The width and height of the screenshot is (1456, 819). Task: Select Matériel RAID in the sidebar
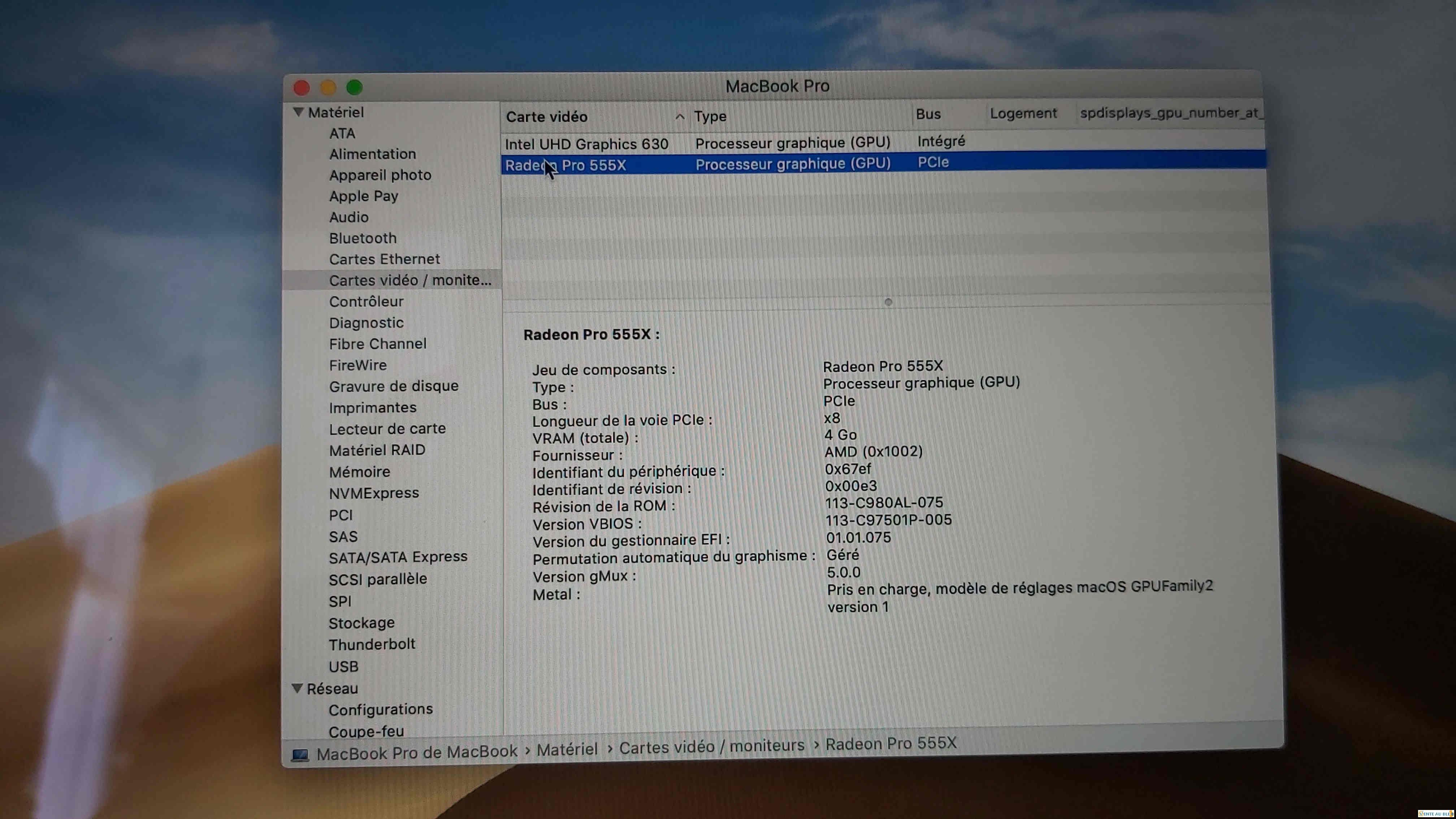point(377,450)
